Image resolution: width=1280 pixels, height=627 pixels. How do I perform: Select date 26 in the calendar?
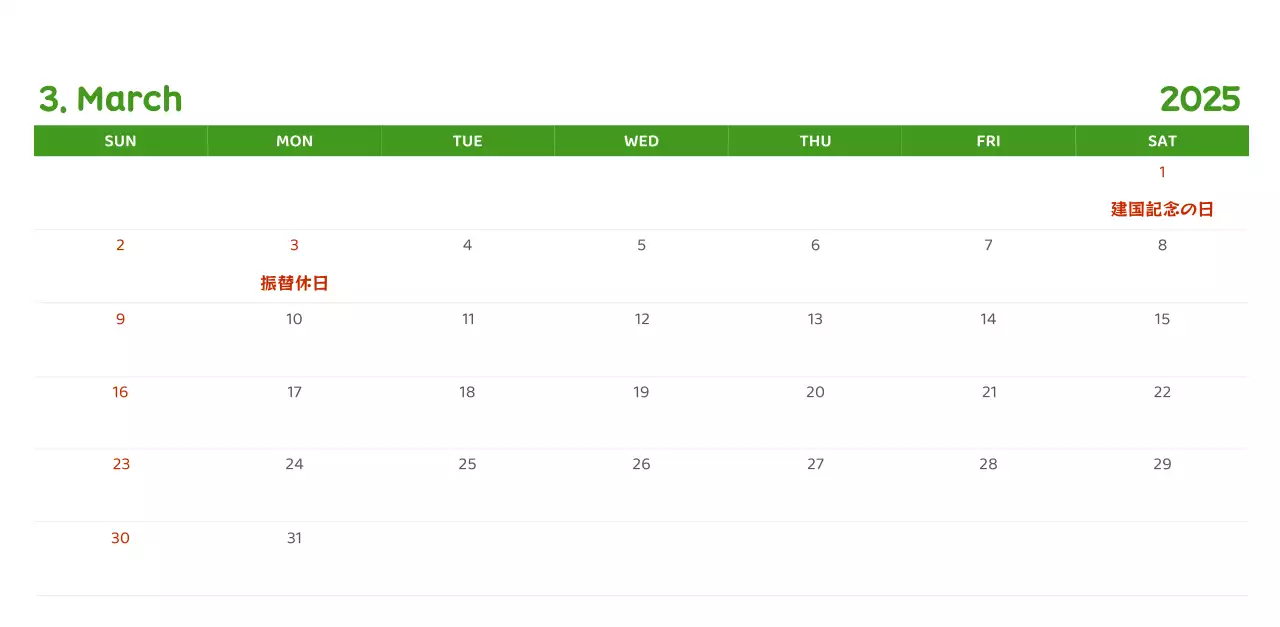[x=641, y=464]
